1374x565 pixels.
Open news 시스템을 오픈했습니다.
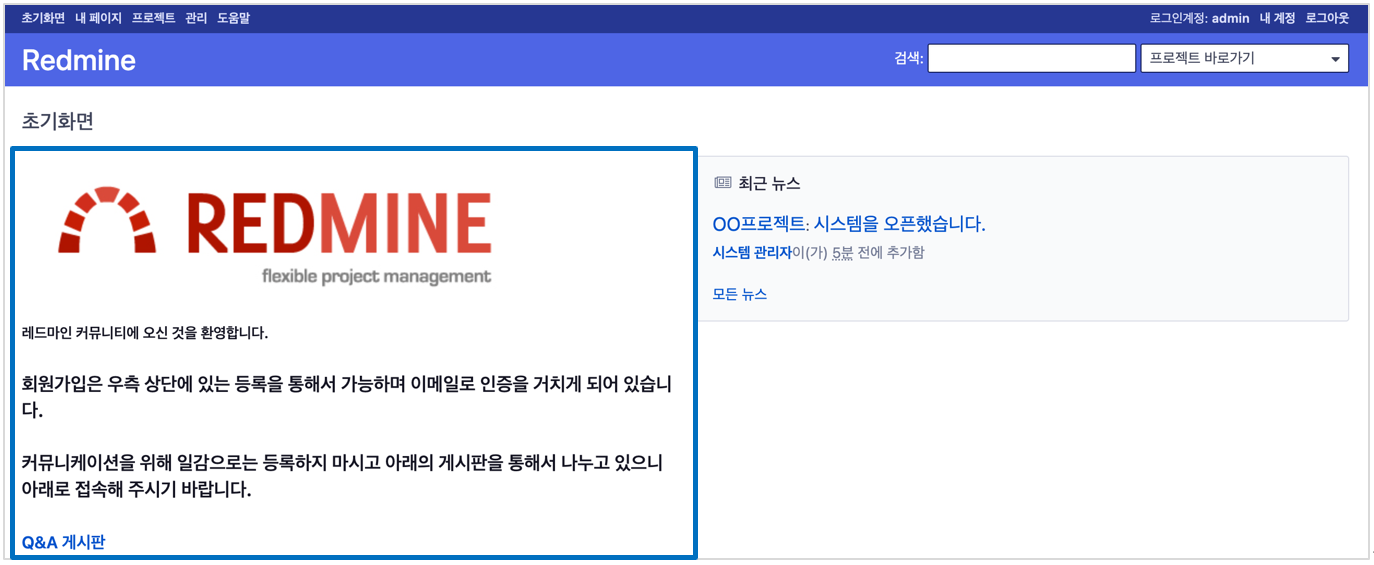click(899, 224)
